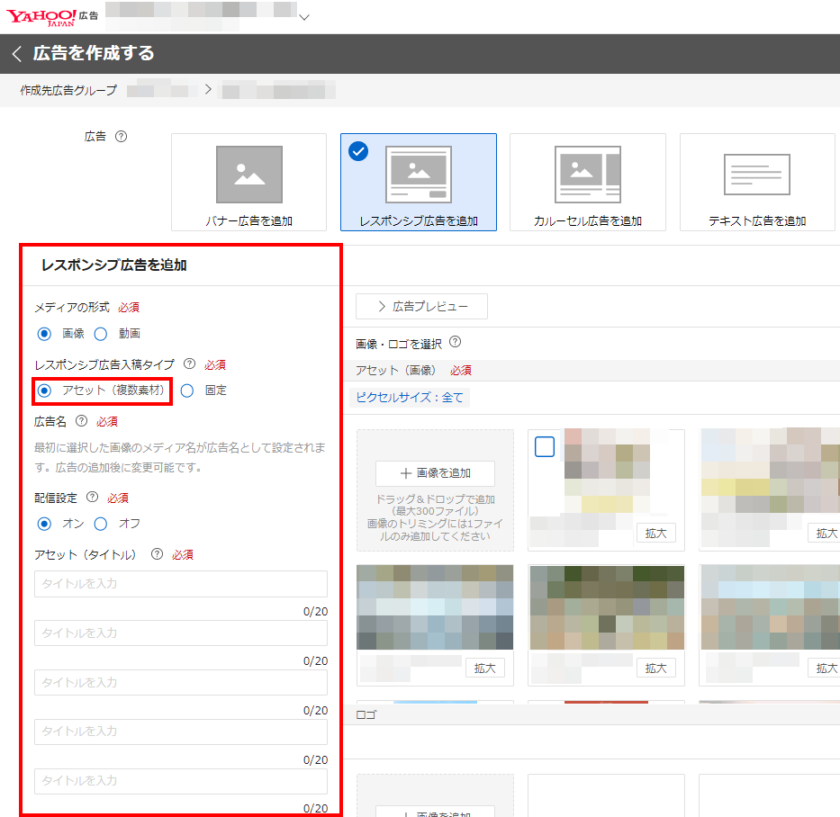
Task: Click the back arrow beside 広告を作成する
Action: click(x=16, y=54)
